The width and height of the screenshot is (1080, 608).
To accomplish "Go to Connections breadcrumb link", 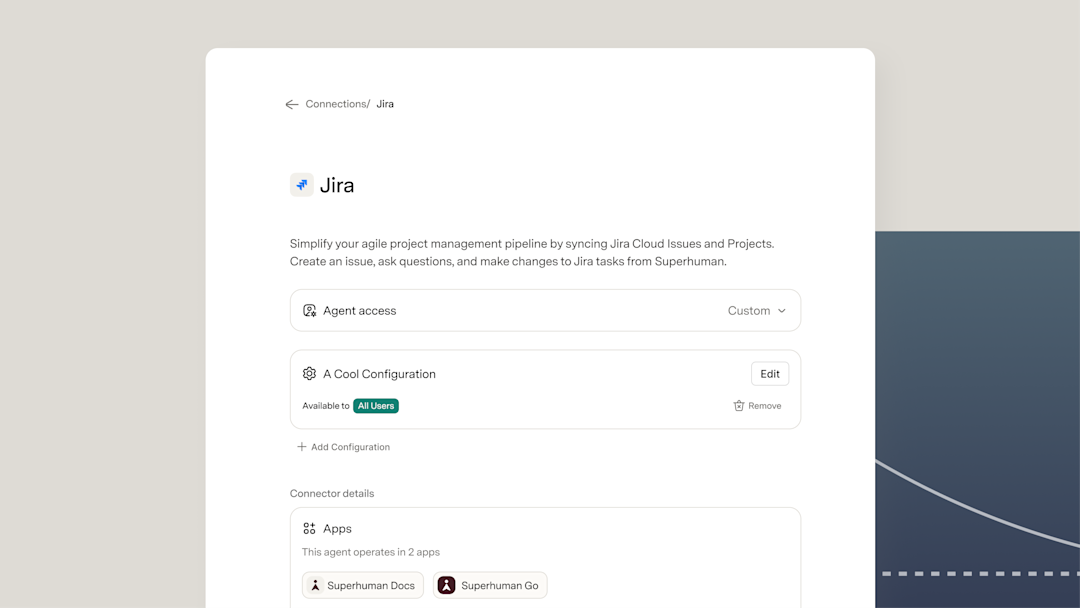I will coord(335,104).
